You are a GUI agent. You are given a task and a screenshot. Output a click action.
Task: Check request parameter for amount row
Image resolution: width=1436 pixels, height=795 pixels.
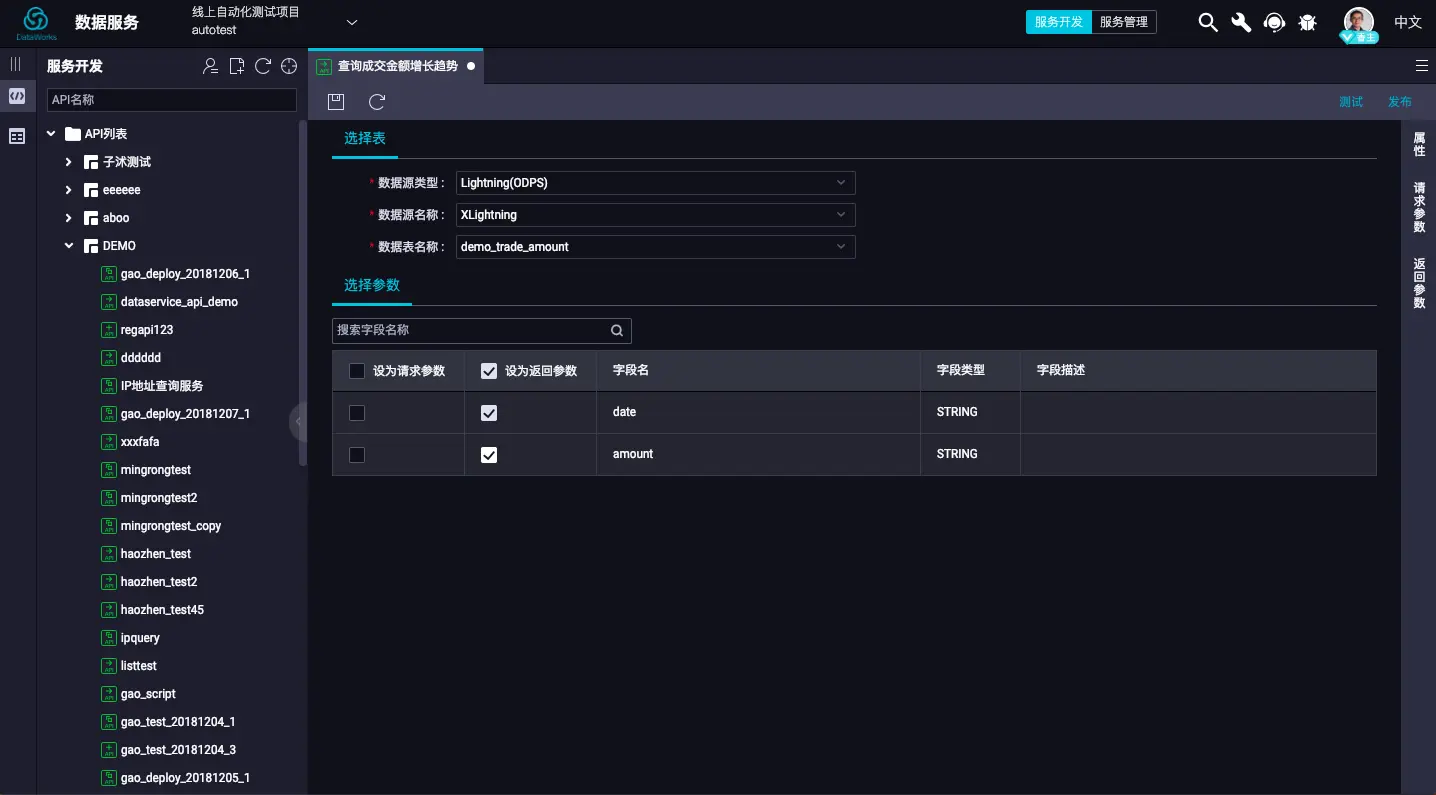point(357,455)
